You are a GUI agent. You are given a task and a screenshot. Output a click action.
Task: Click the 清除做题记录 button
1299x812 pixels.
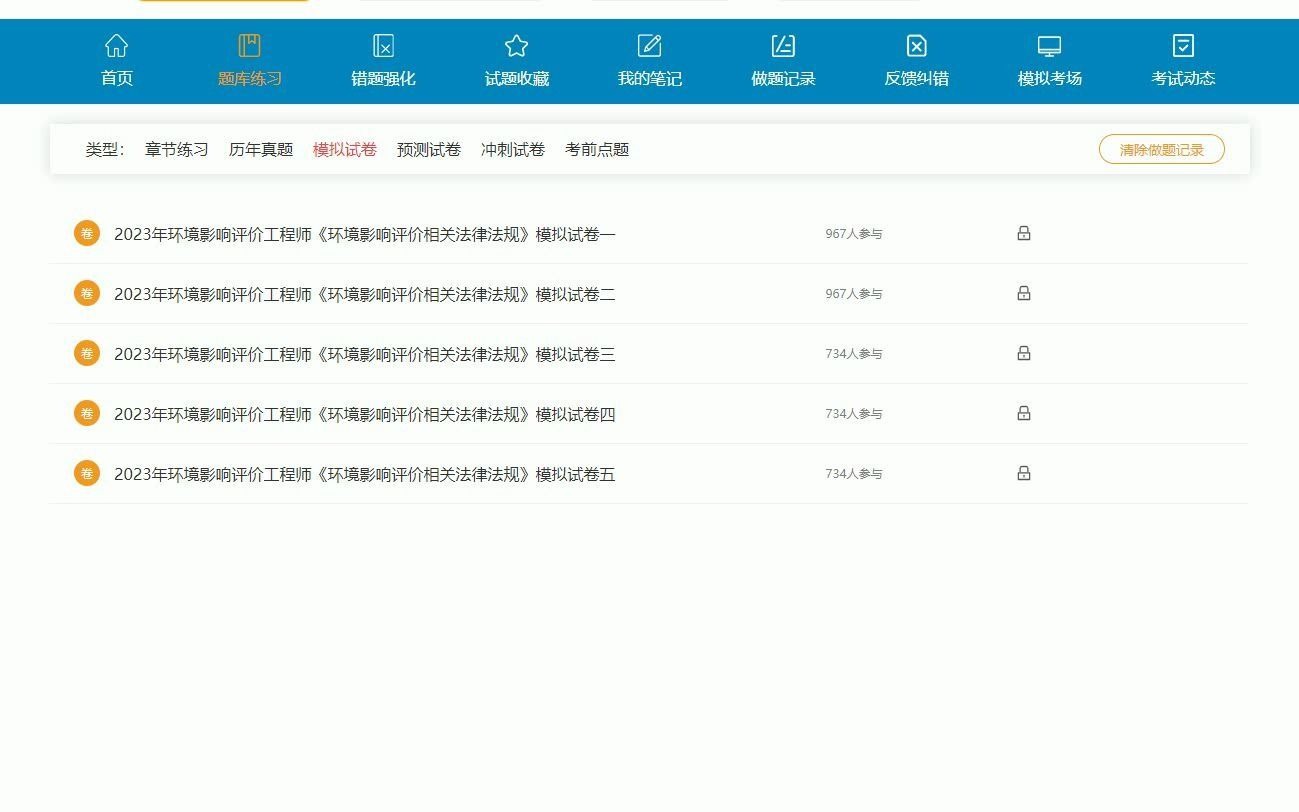click(x=1162, y=149)
